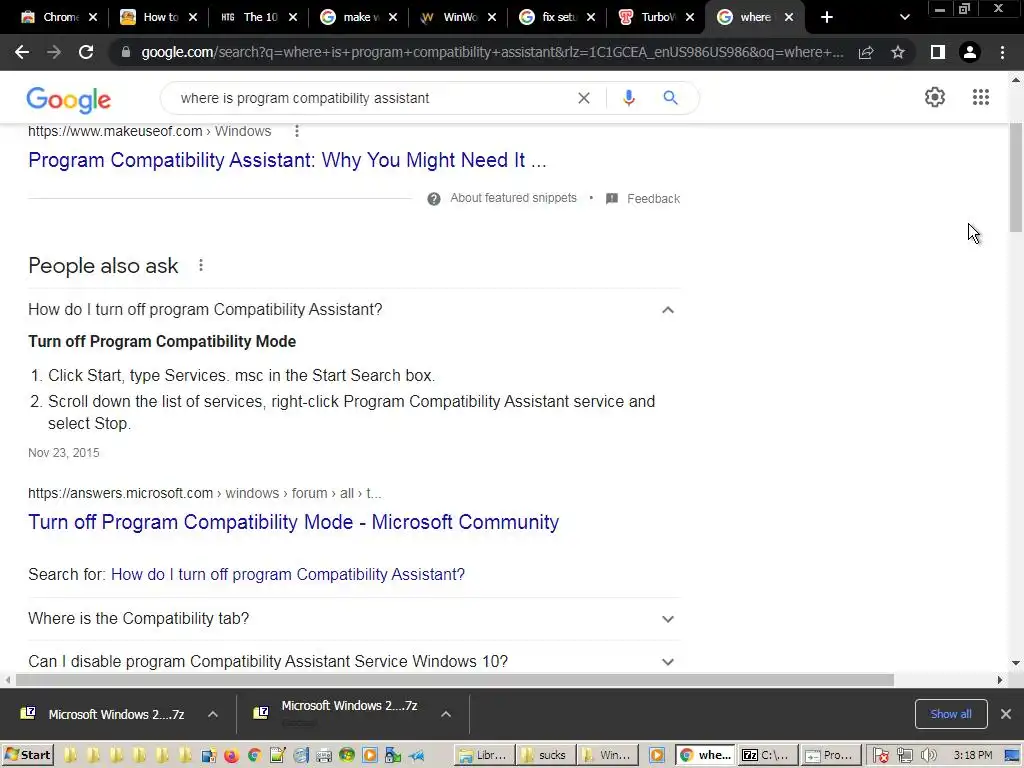Screen dimensions: 1024x768
Task: Open the Google apps grid
Action: coord(980,97)
